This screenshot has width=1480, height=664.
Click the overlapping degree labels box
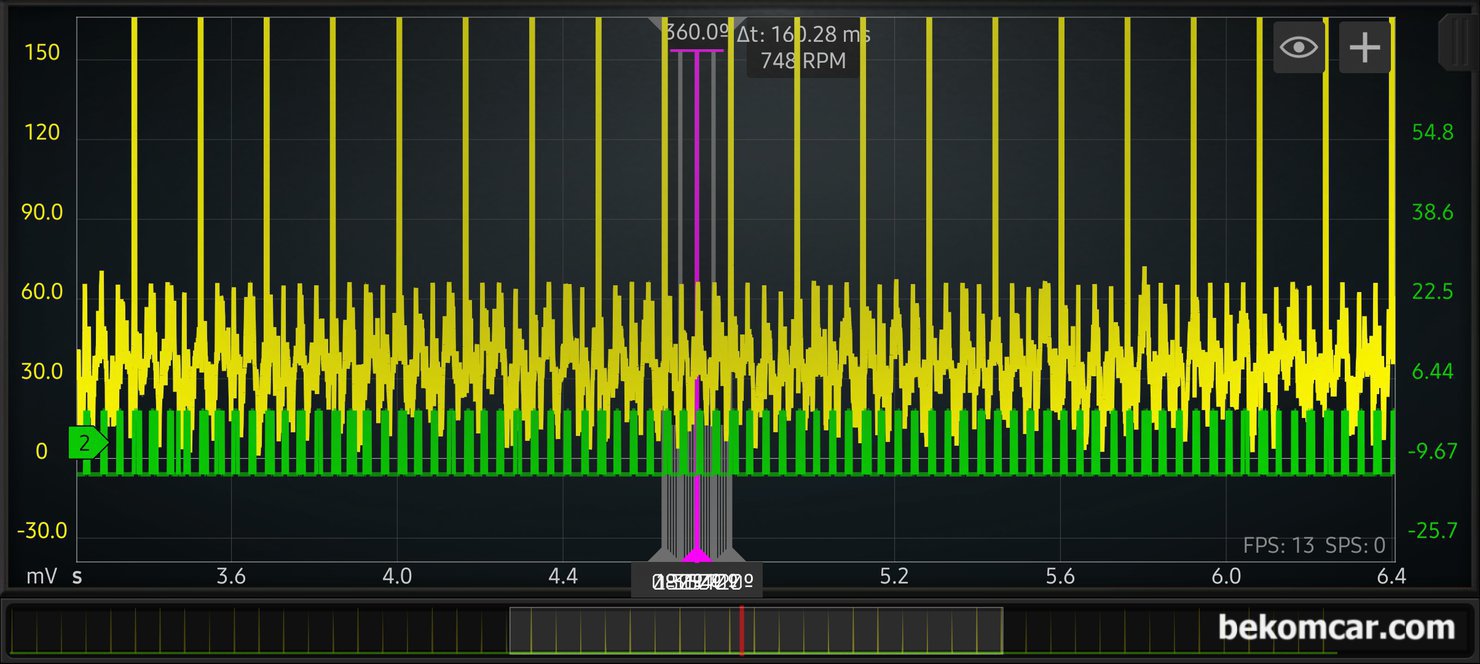click(x=697, y=581)
